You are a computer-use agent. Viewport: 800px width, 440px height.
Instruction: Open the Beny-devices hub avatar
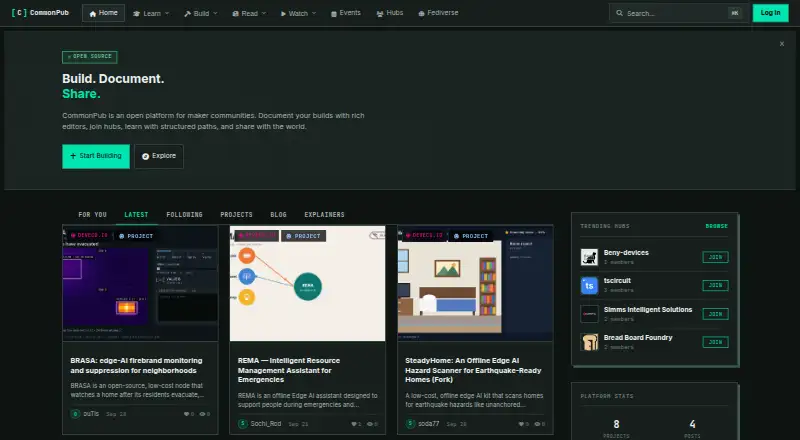589,257
